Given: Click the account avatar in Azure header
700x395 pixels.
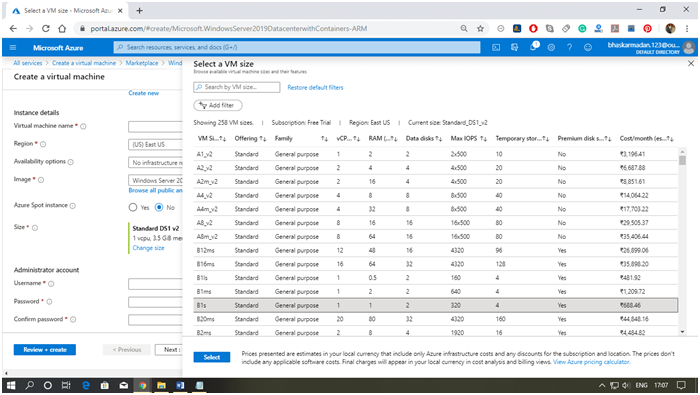Looking at the screenshot, I should tap(689, 47).
